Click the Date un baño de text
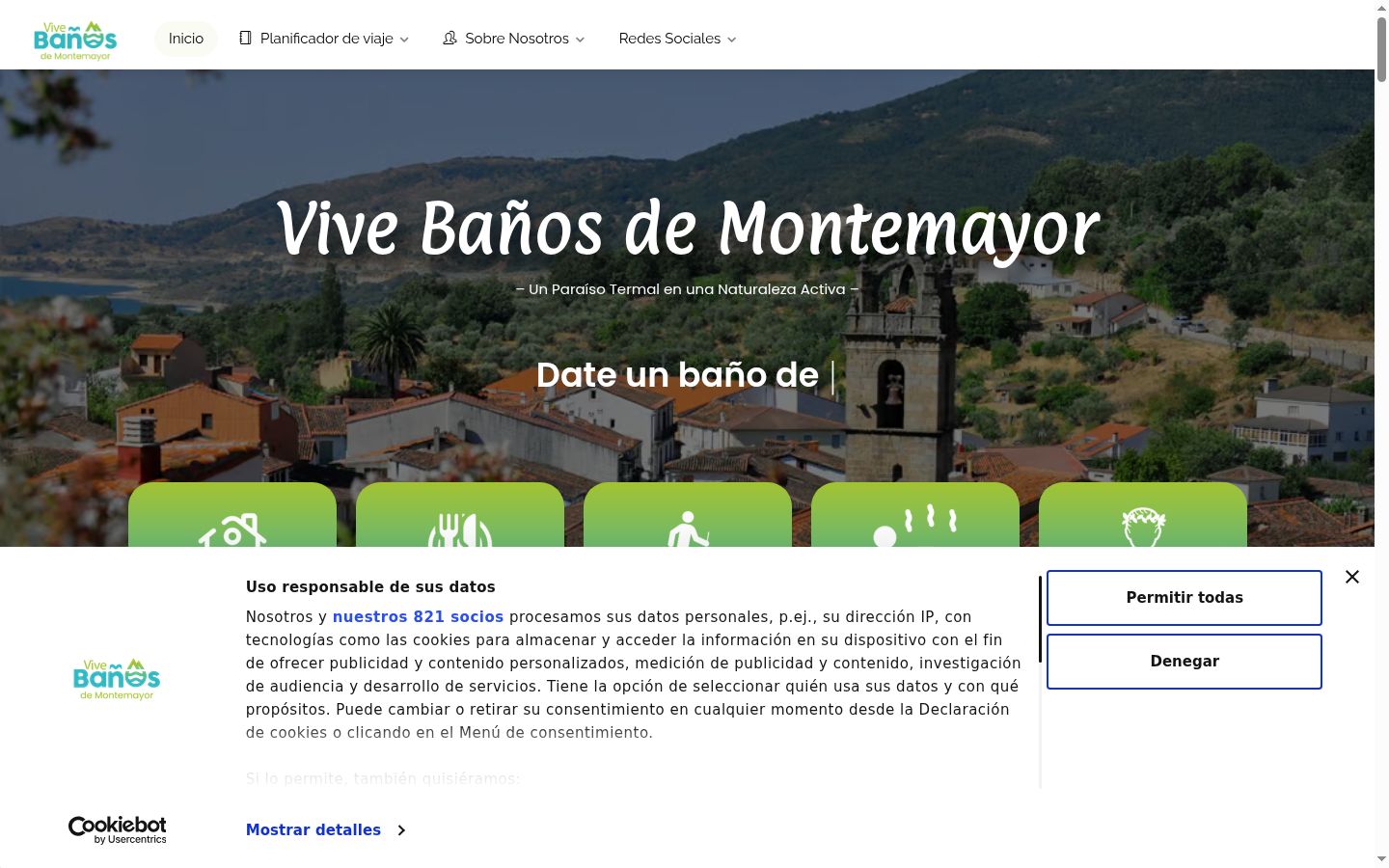Screen dimensions: 1389x868 click(x=677, y=375)
